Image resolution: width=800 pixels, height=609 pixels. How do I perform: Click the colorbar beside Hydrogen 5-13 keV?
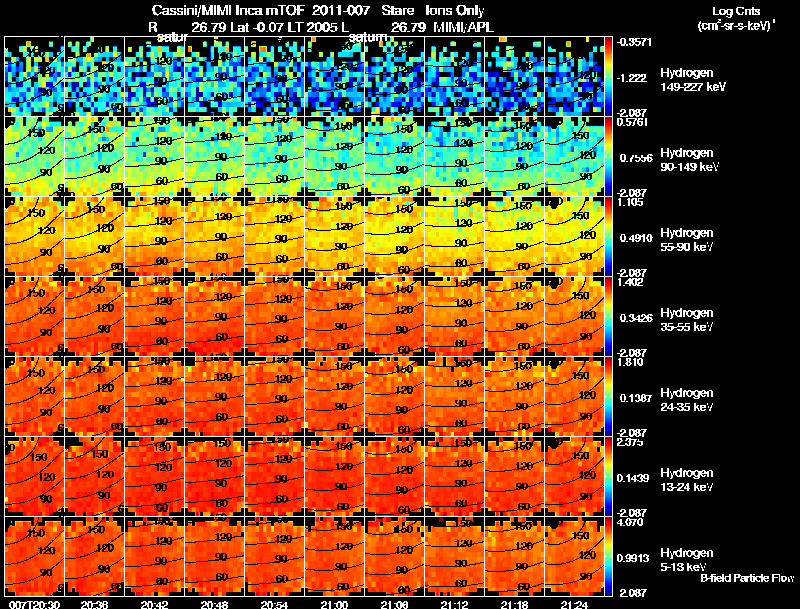[x=608, y=557]
